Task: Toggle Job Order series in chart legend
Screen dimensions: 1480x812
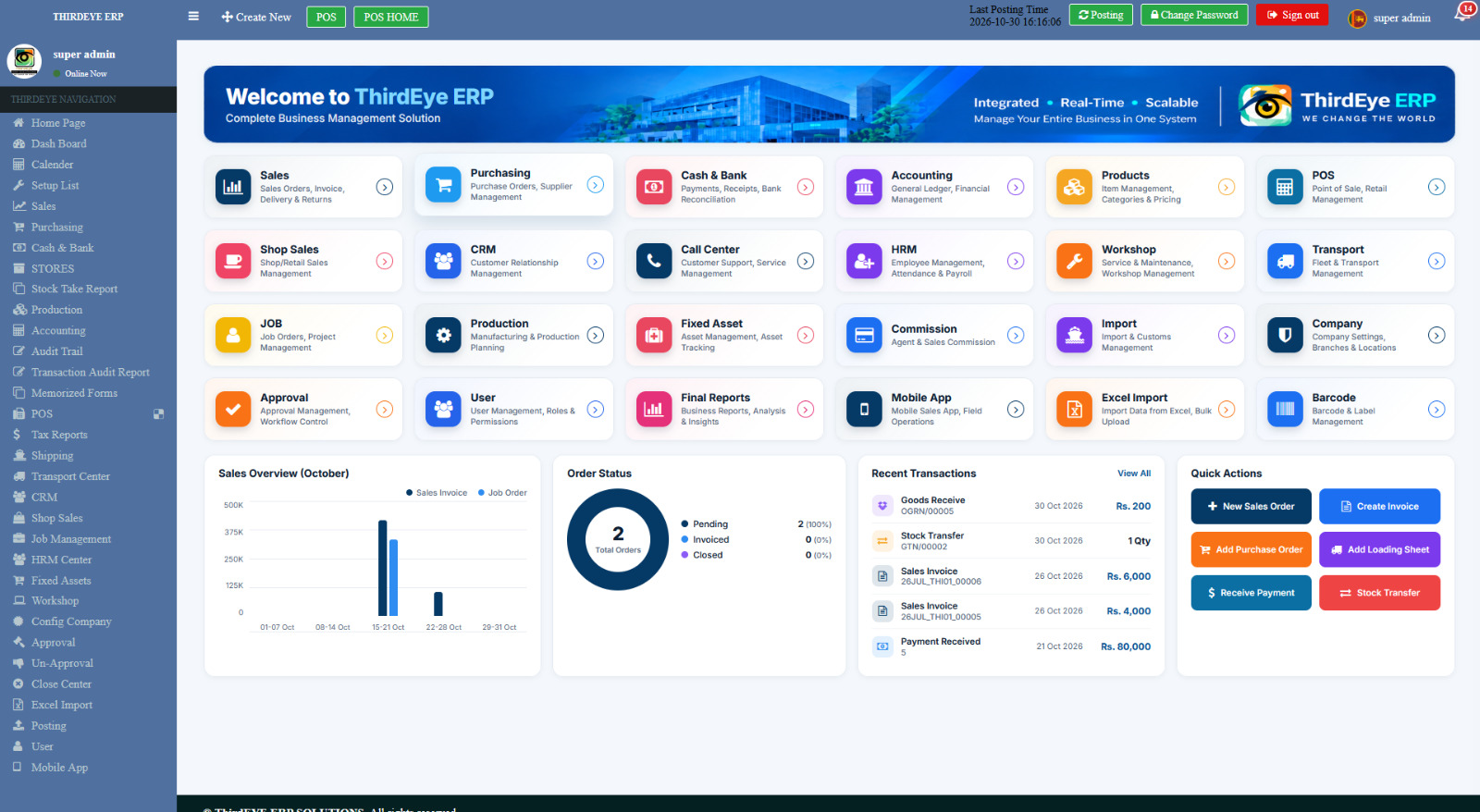Action: tap(502, 493)
